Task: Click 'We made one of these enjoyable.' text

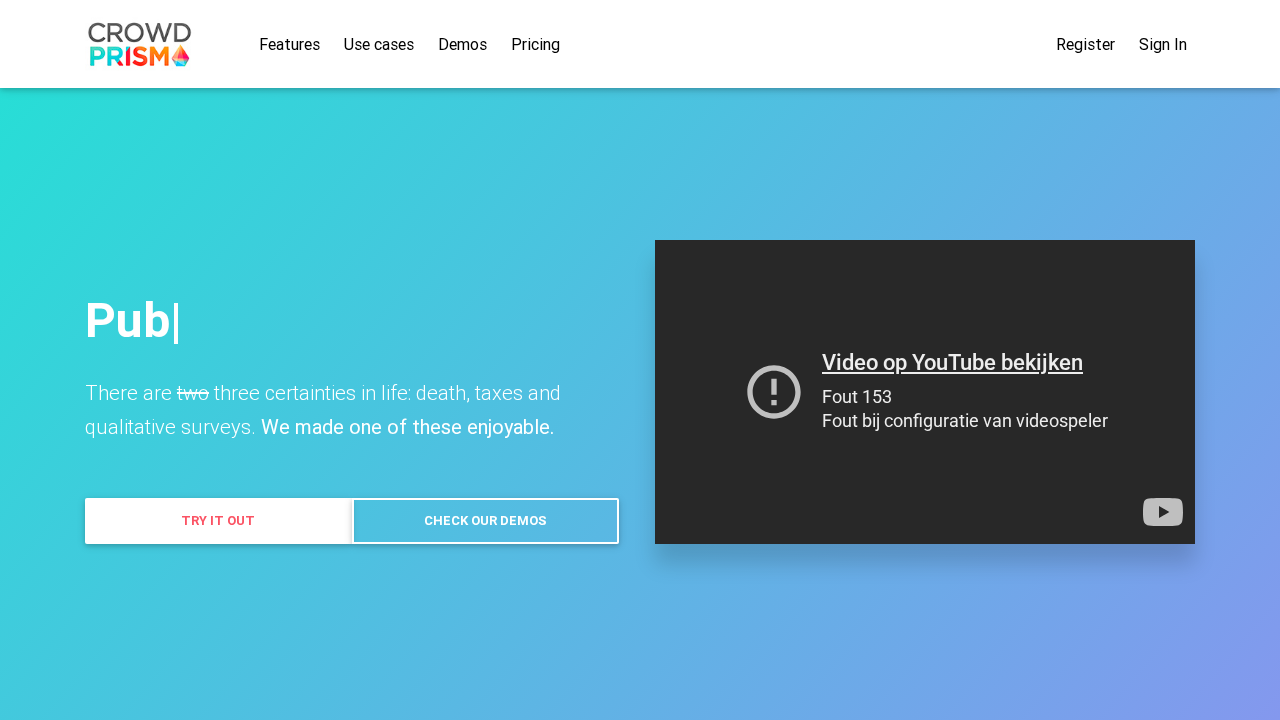Action: 407,427
